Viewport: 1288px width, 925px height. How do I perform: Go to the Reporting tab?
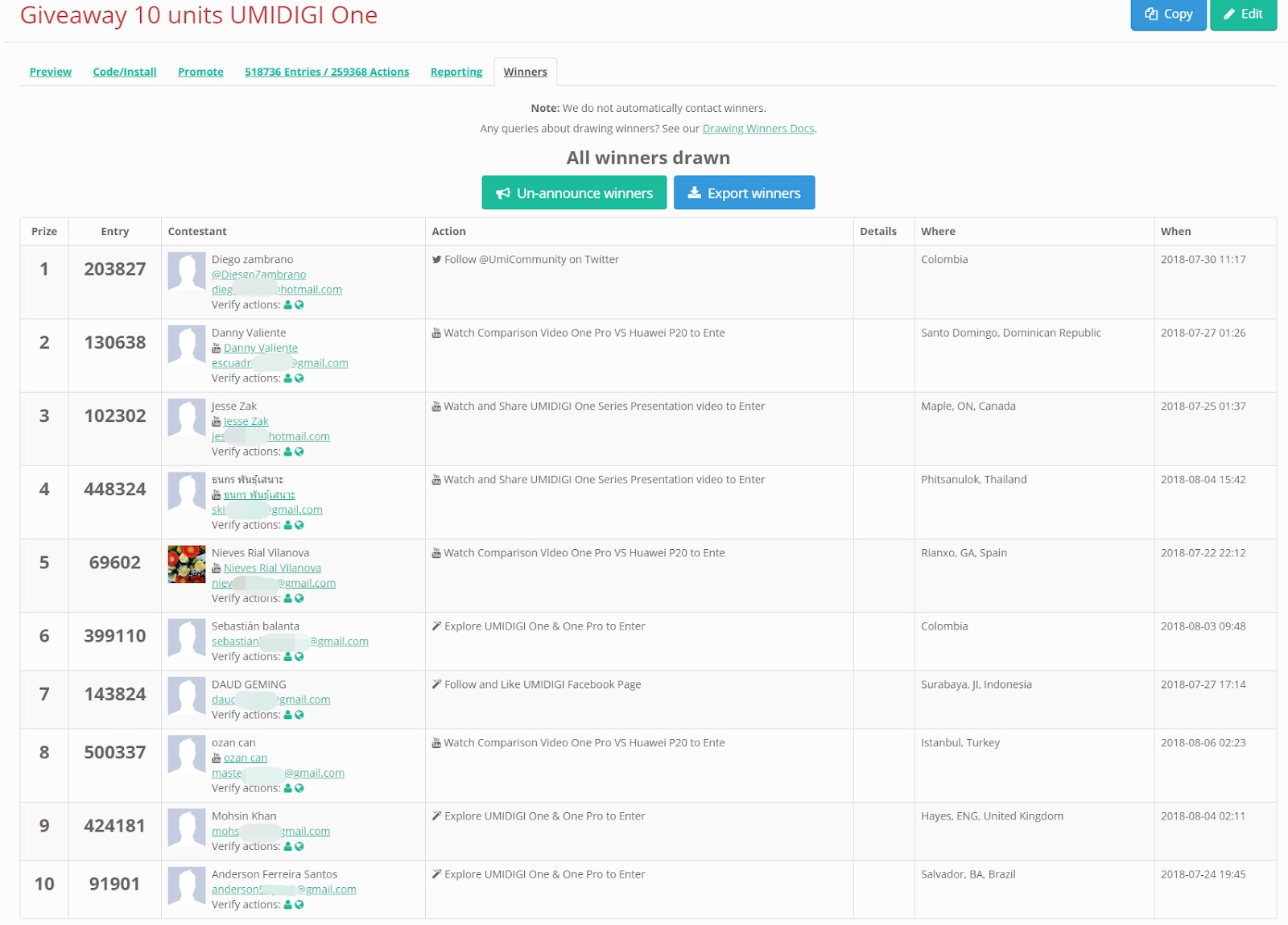pos(456,72)
